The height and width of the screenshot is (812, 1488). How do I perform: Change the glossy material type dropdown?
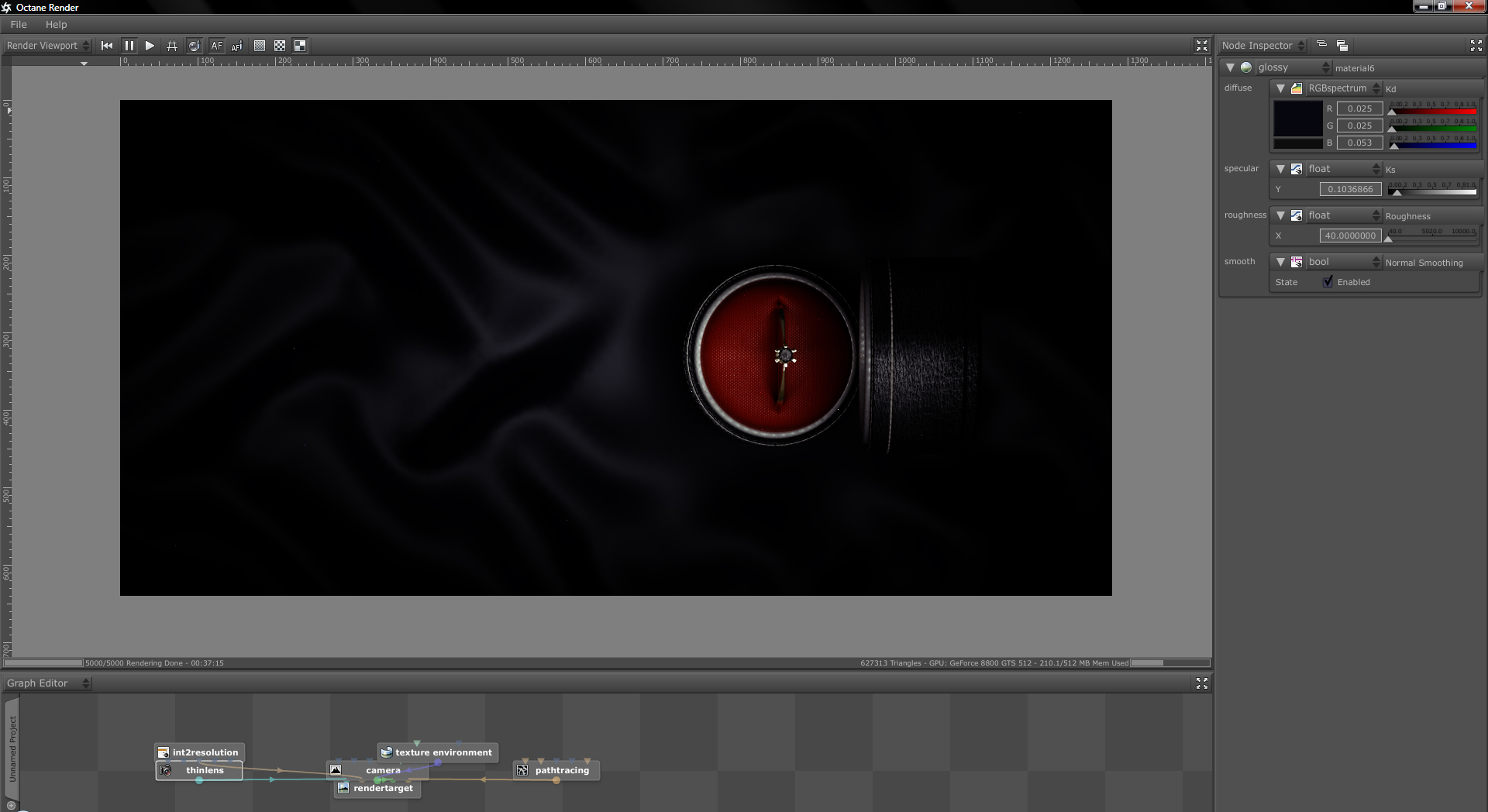1293,67
